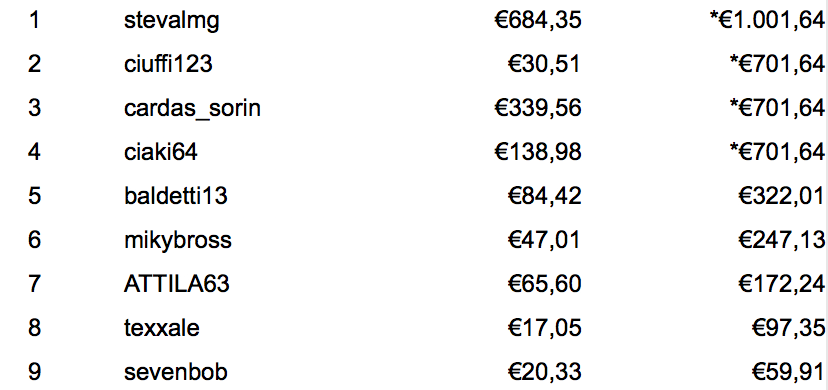Click the €138,98 amount
828x390 pixels.
click(538, 152)
